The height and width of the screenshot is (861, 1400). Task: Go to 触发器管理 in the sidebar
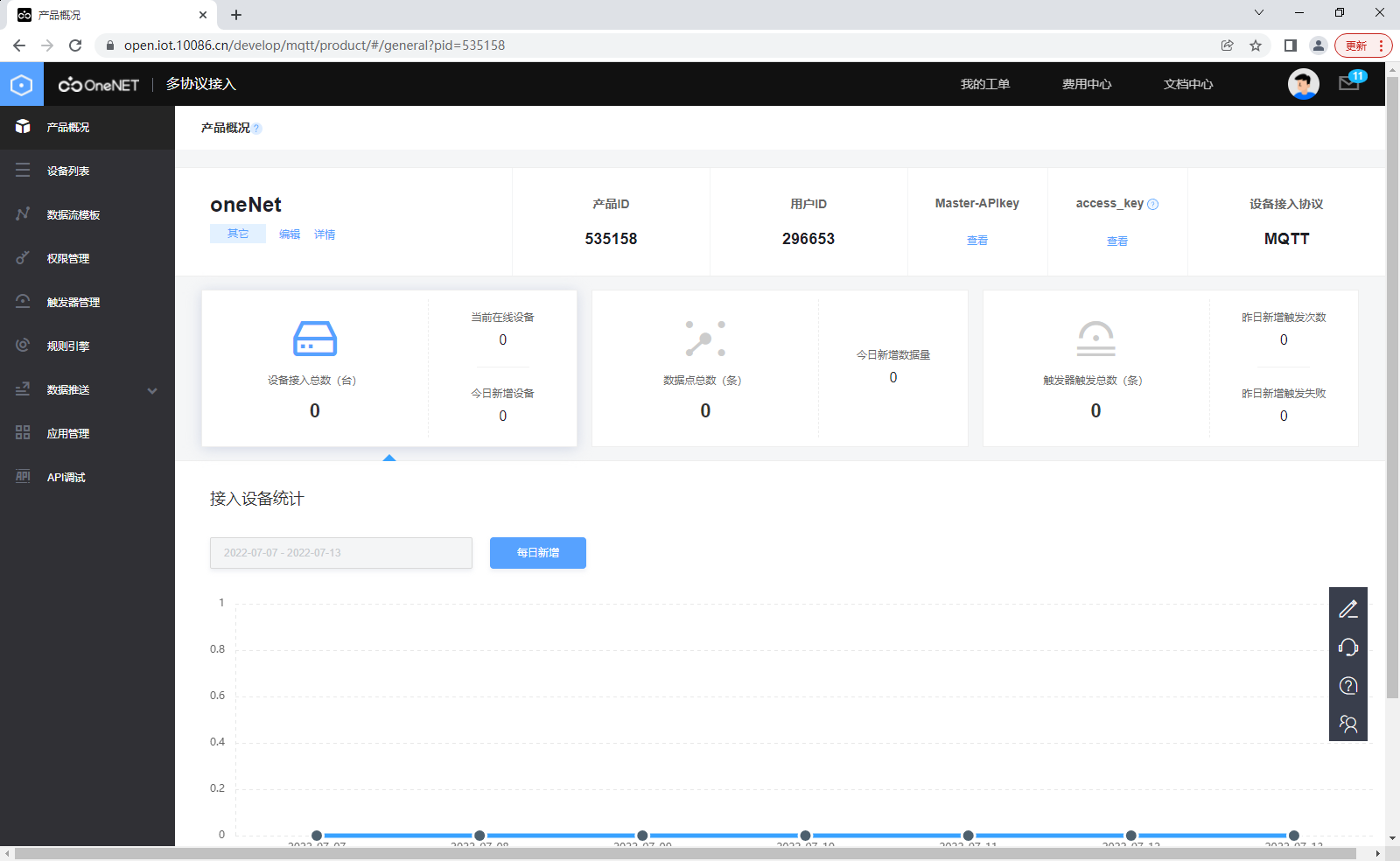point(73,303)
